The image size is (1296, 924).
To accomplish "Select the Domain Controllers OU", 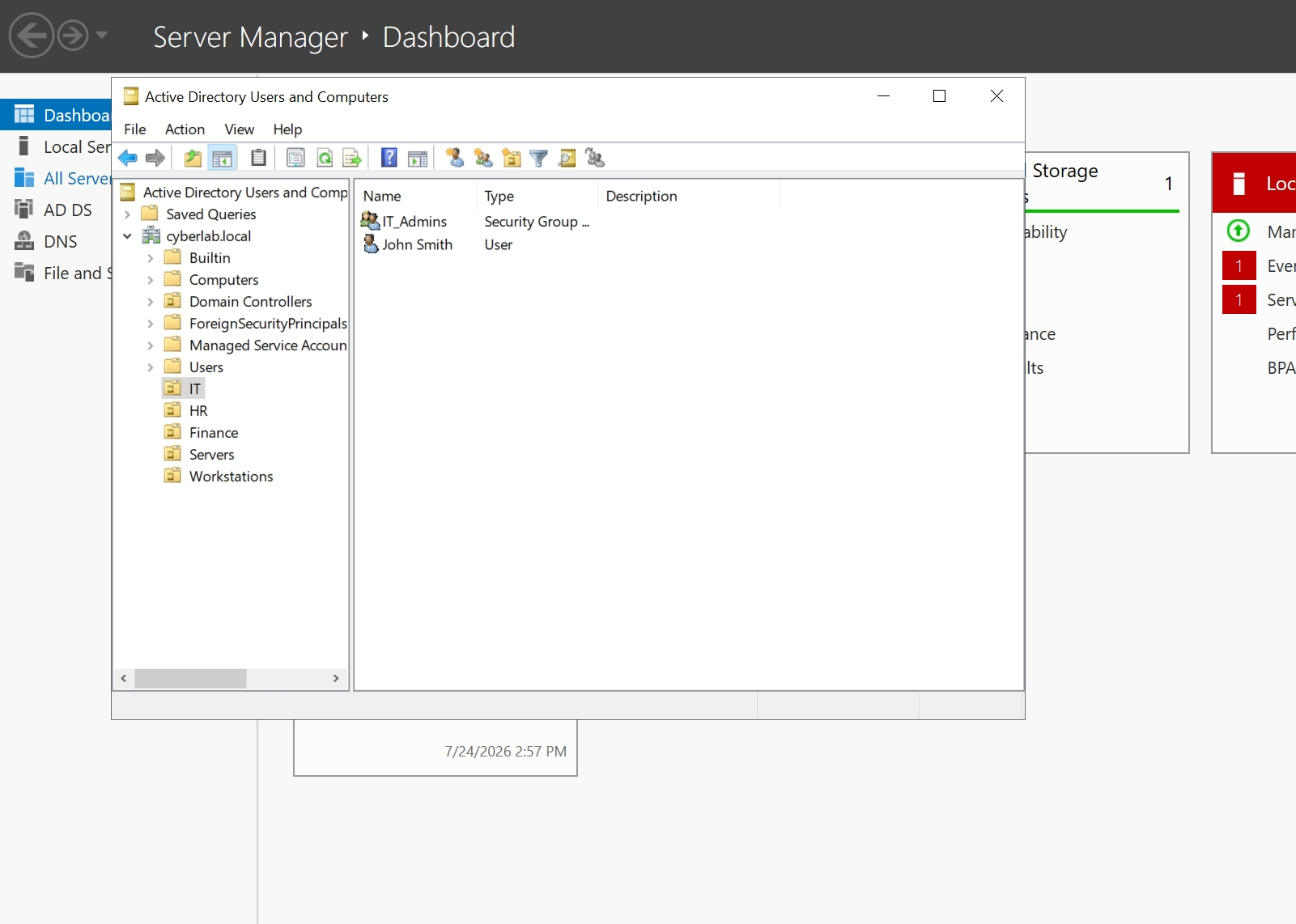I will tap(251, 302).
